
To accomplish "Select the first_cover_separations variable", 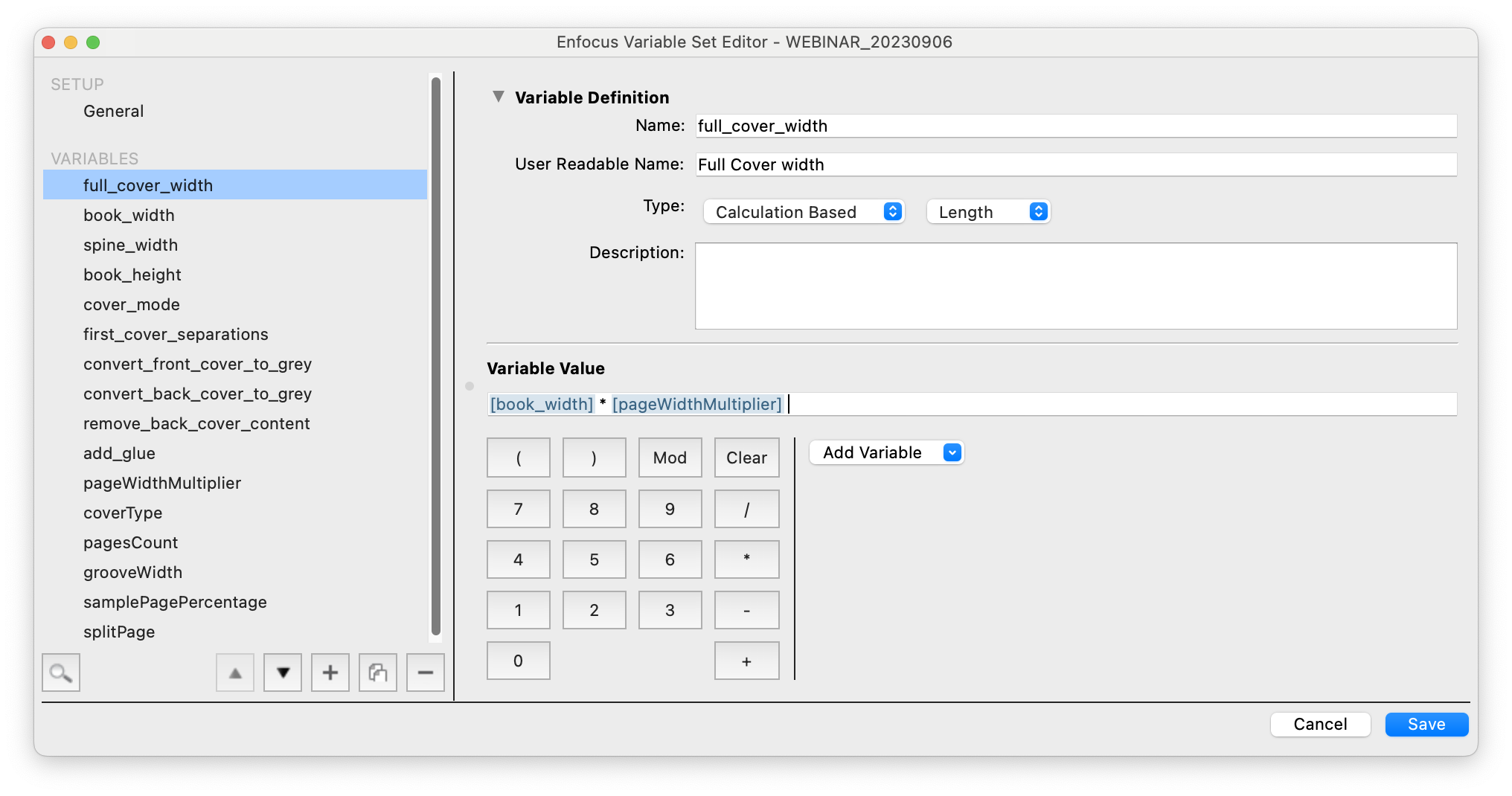I will (x=235, y=334).
